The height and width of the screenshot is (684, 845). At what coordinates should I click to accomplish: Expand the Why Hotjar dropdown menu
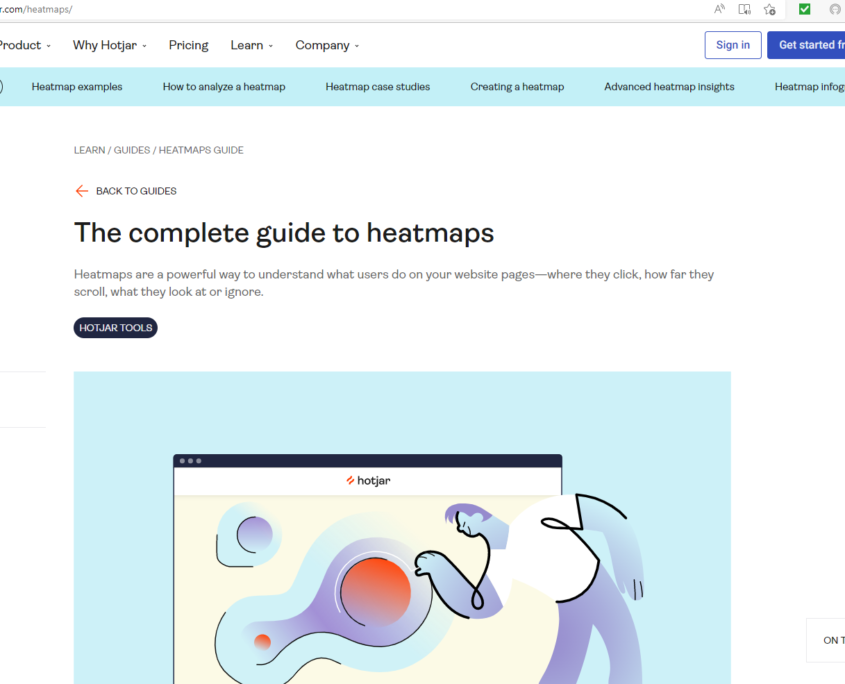pyautogui.click(x=109, y=45)
